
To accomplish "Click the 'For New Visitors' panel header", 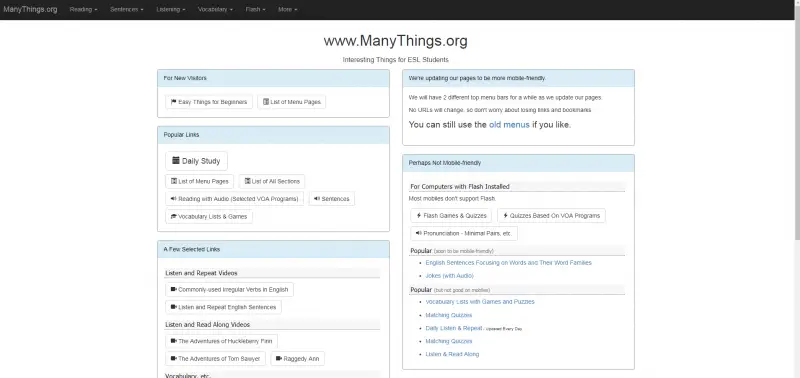I will (x=273, y=78).
